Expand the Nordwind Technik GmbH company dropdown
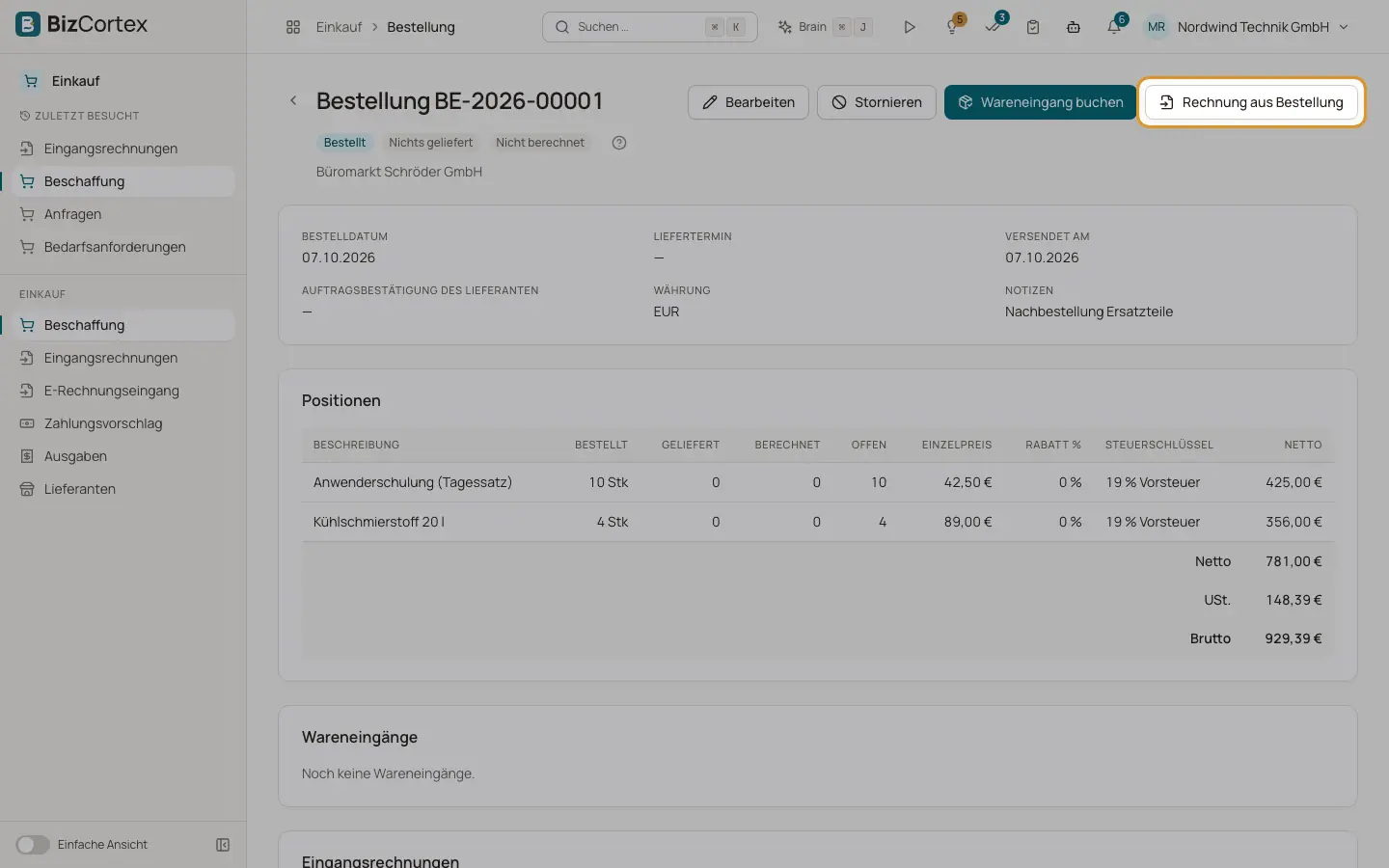1389x868 pixels. point(1263,27)
